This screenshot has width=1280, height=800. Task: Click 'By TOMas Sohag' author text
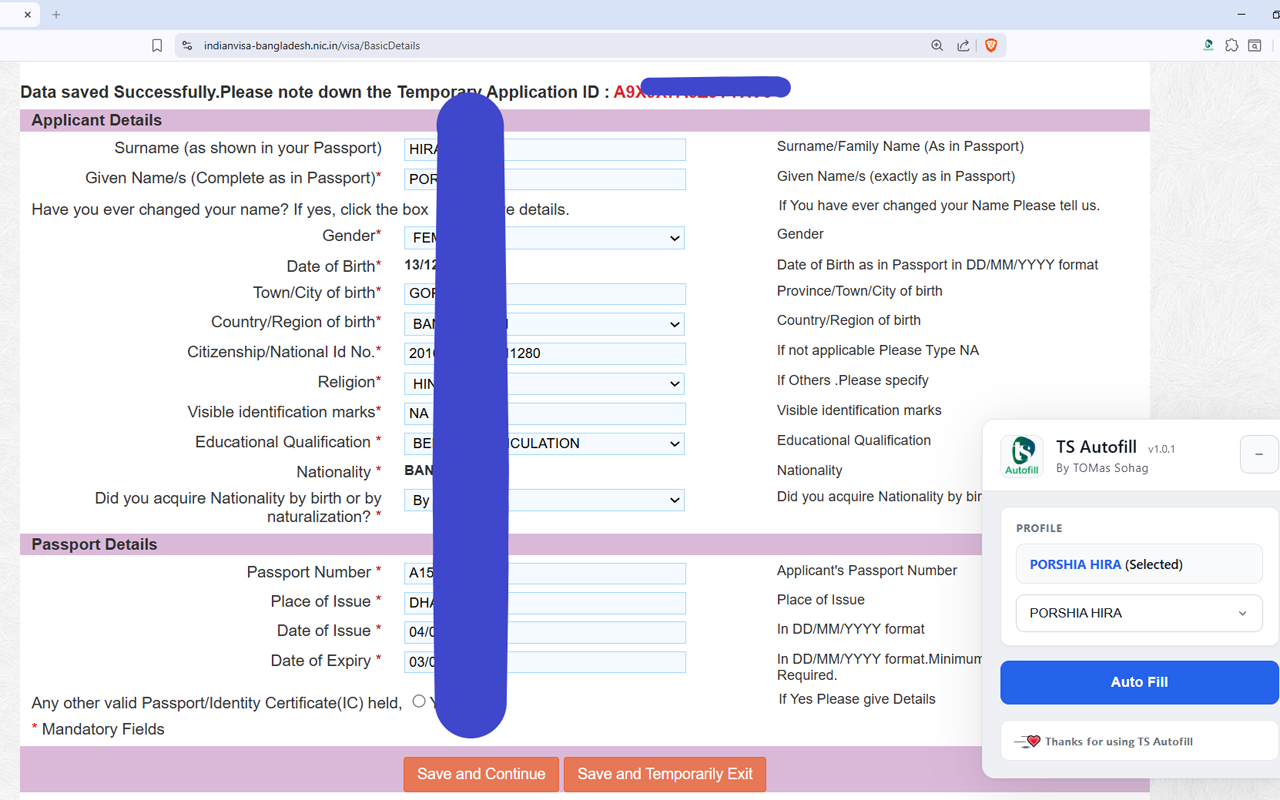(x=1102, y=468)
